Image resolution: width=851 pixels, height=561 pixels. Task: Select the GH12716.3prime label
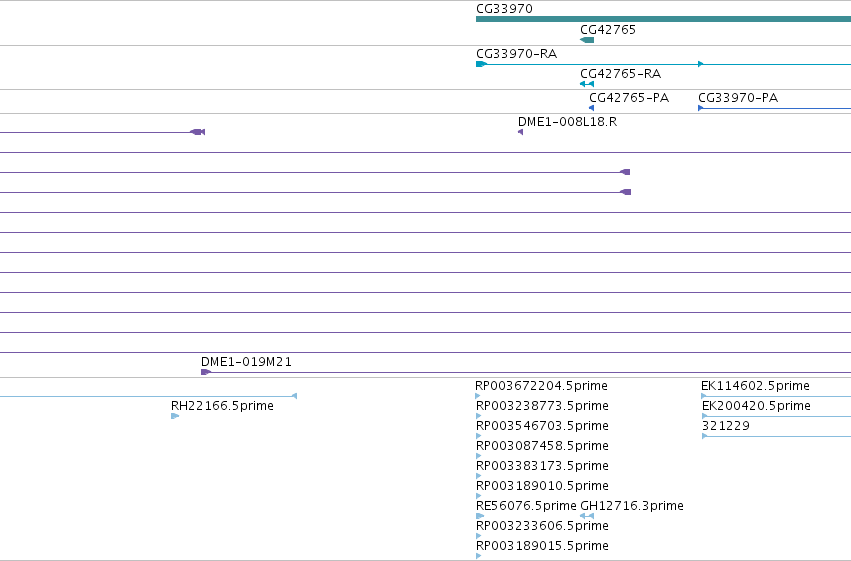pyautogui.click(x=632, y=506)
